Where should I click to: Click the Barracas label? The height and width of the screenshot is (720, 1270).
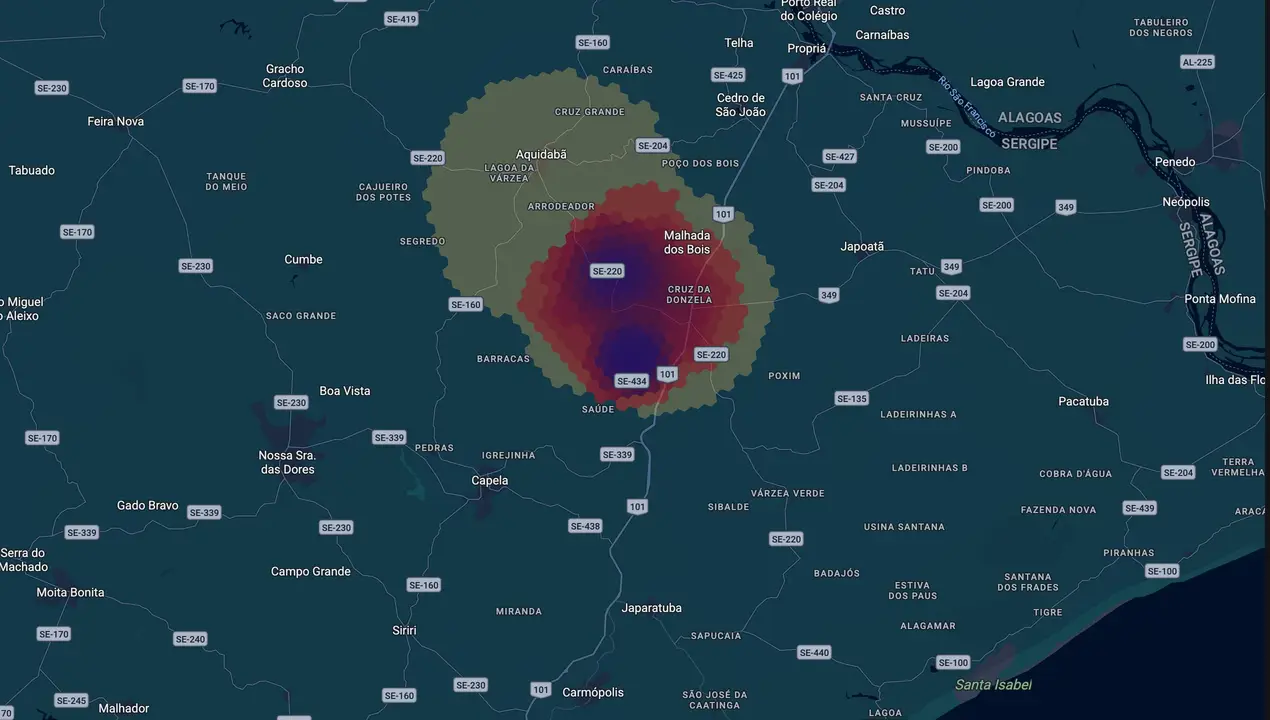[503, 359]
